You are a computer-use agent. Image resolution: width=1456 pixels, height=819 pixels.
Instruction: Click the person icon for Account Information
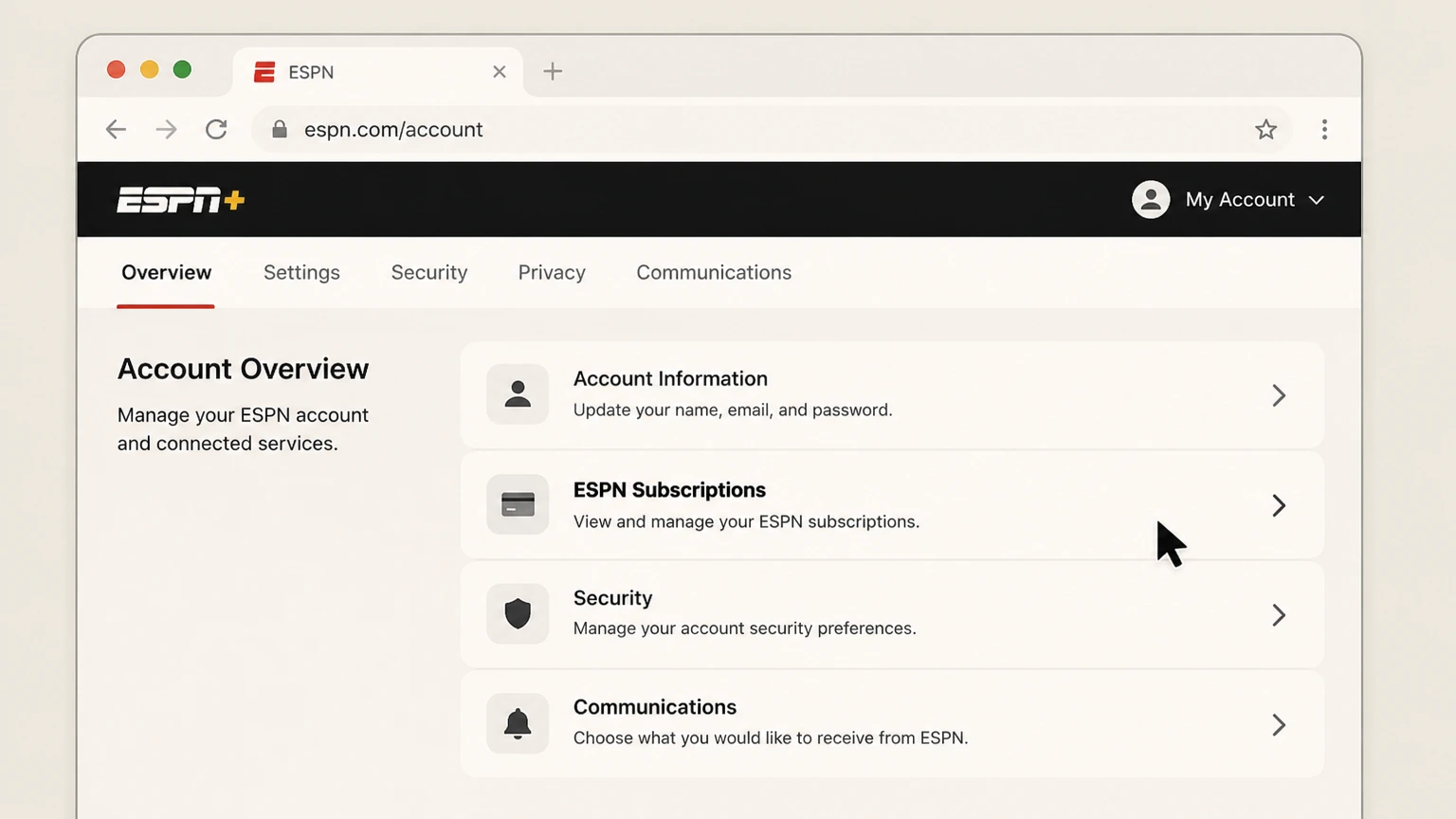tap(518, 394)
